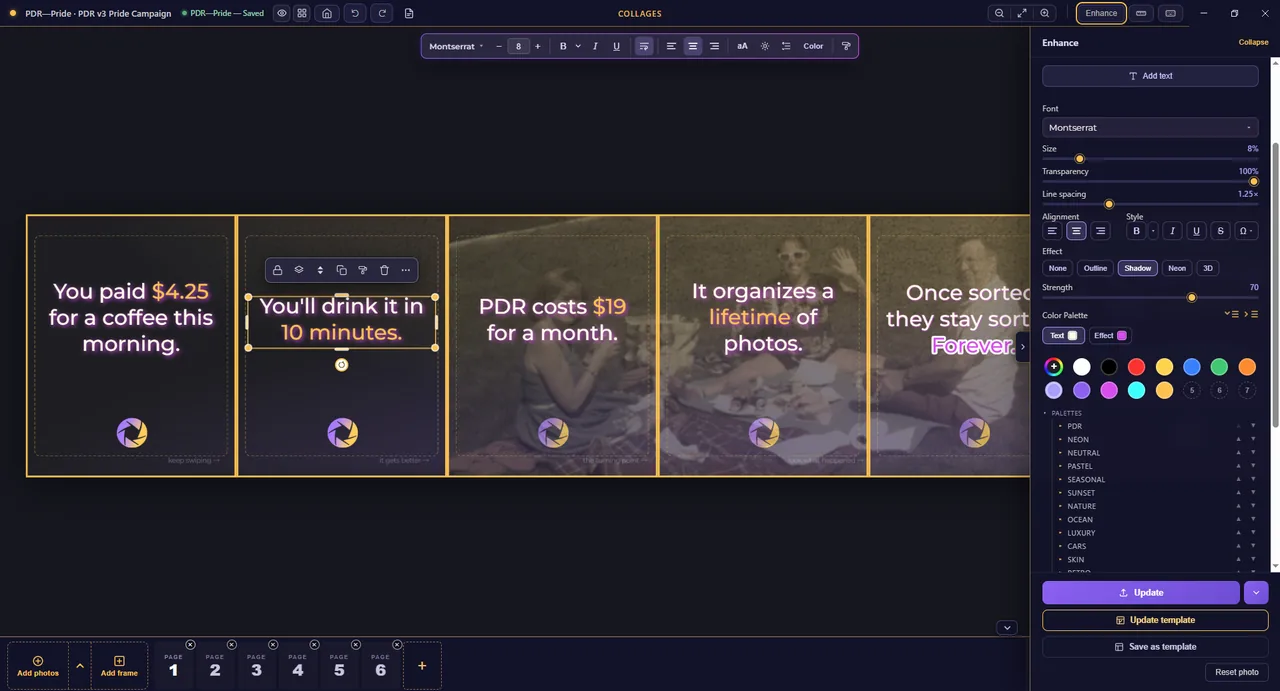1280x691 pixels.
Task: Click the rectangle icon beside Enhance button
Action: click(x=1142, y=13)
